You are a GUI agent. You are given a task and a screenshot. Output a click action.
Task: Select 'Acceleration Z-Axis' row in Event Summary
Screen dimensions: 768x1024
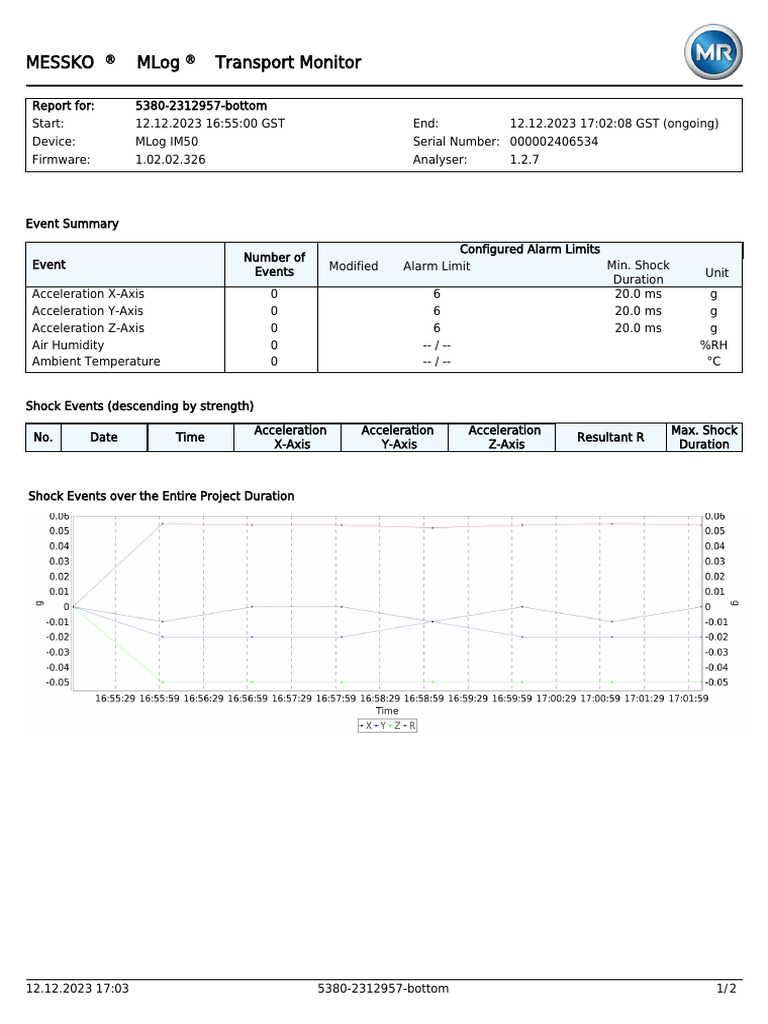[x=384, y=328]
